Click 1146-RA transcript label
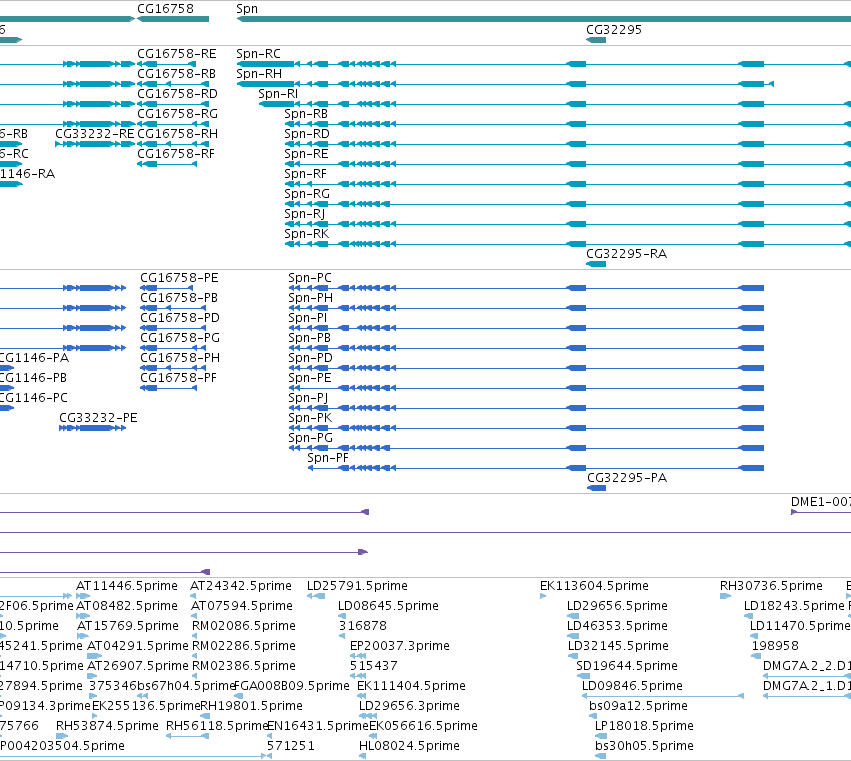 pos(27,174)
